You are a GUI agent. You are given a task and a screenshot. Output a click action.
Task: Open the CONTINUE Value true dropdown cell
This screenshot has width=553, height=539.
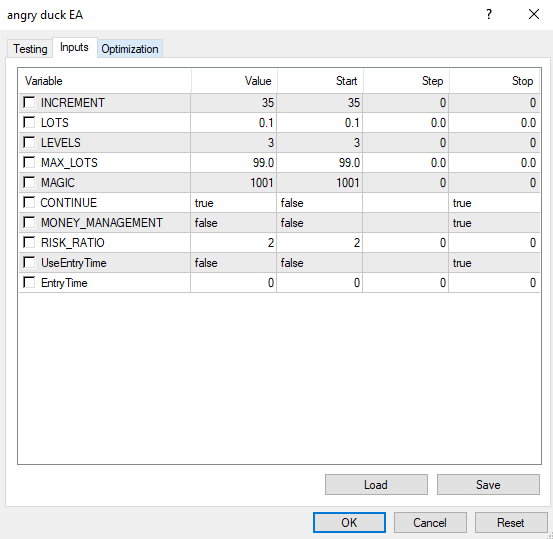click(x=233, y=202)
